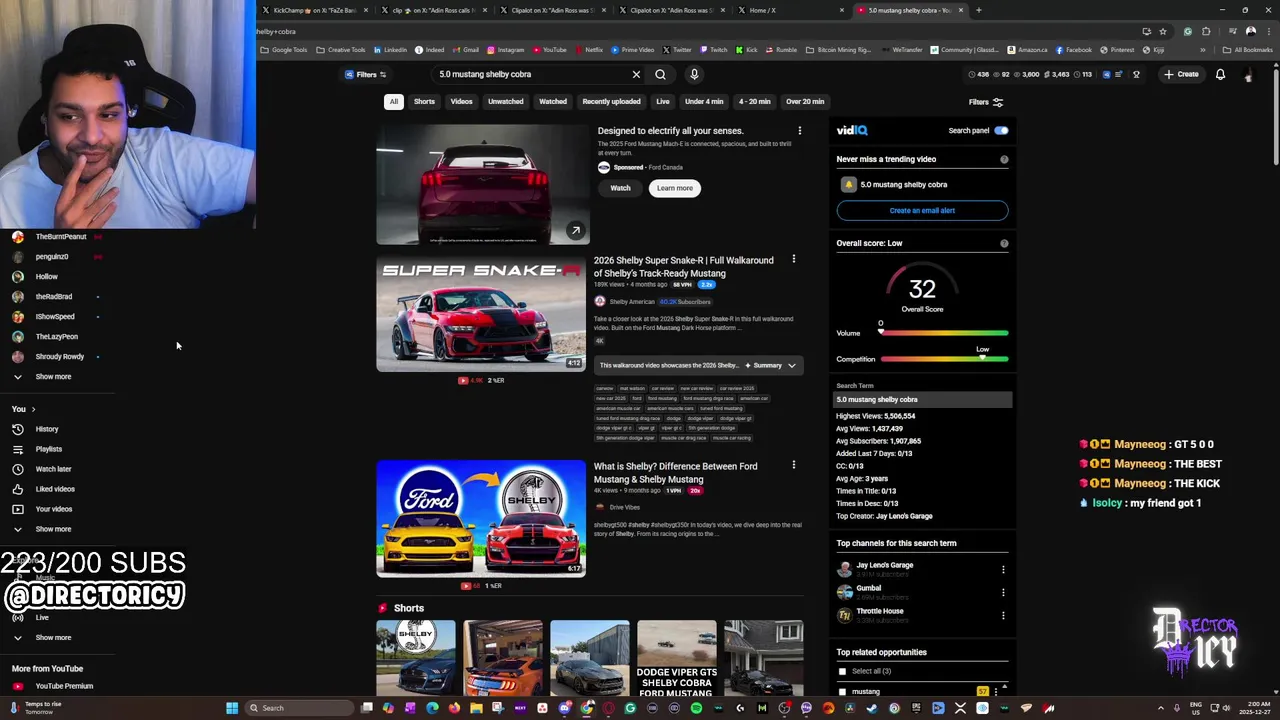The height and width of the screenshot is (720, 1280).
Task: Open What is Shelby title link
Action: 675,472
